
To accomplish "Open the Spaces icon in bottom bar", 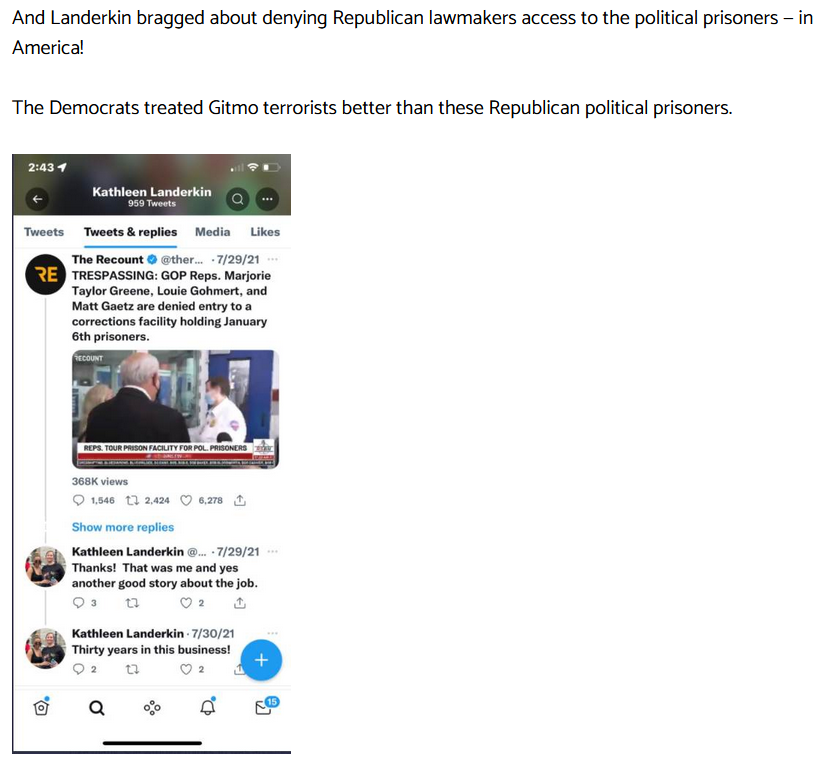I will 152,708.
